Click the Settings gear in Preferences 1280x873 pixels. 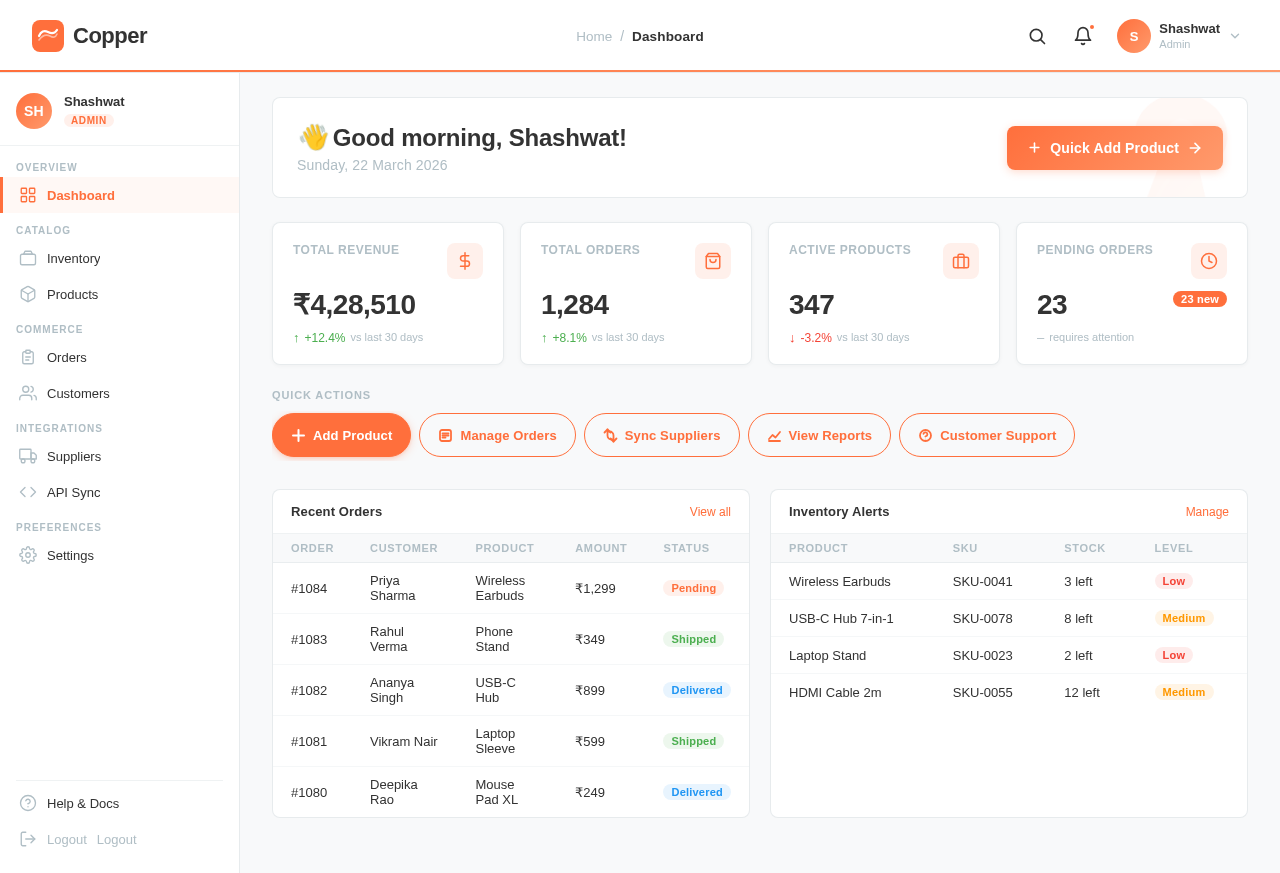pos(26,555)
